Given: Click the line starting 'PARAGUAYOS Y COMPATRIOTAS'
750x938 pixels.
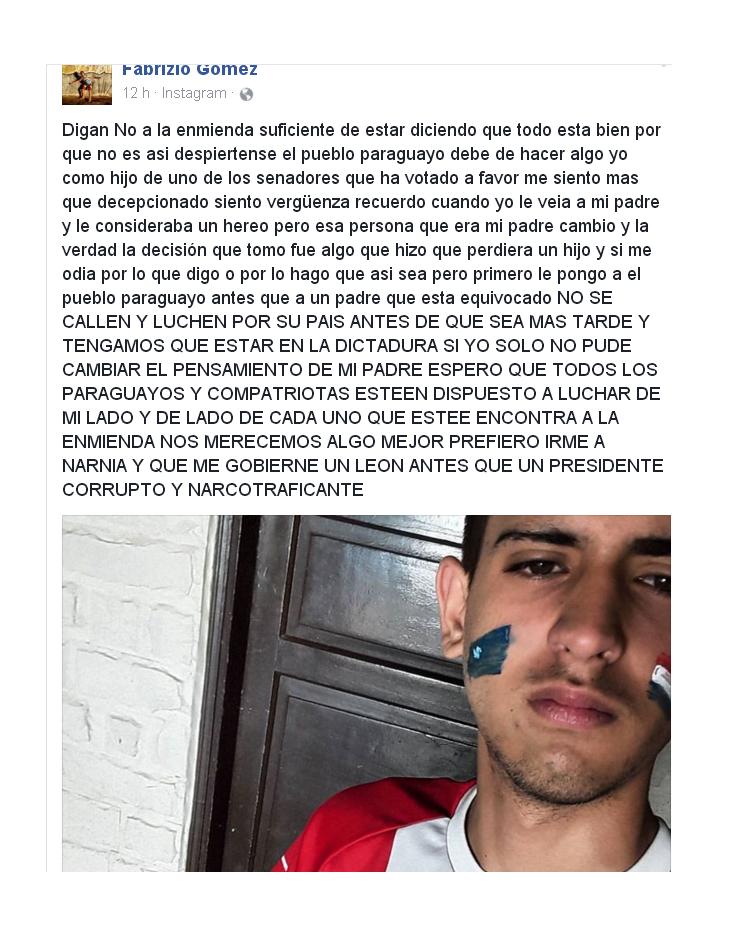Looking at the screenshot, I should coord(361,394).
